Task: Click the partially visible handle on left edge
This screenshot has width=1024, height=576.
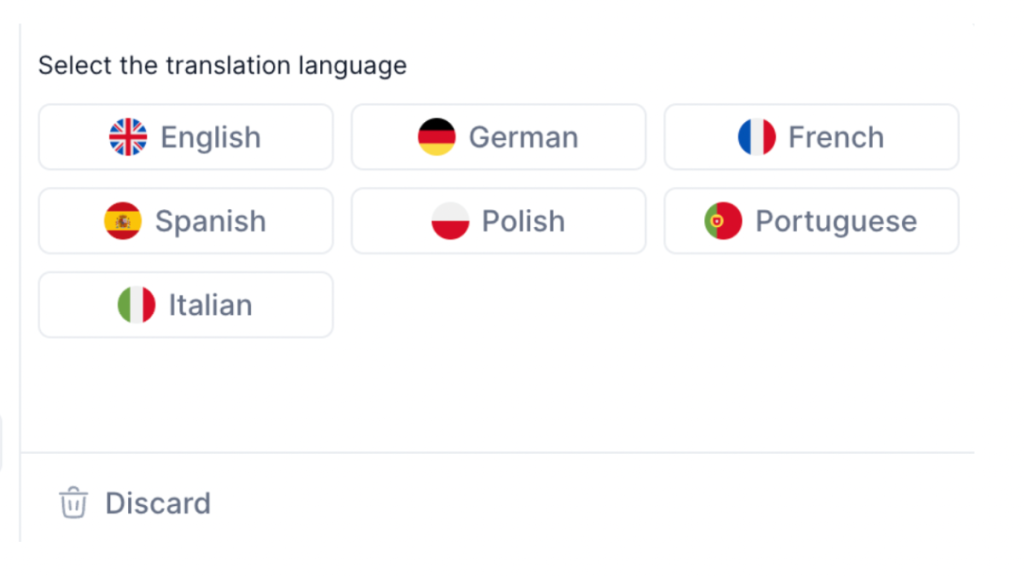Action: (2, 444)
